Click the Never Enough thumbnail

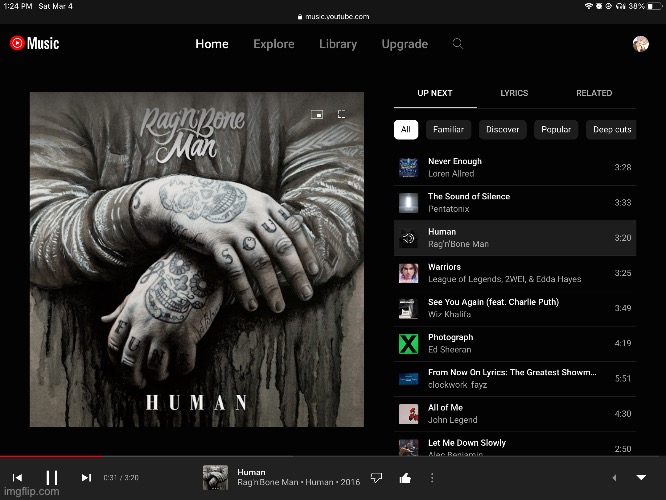pos(409,167)
